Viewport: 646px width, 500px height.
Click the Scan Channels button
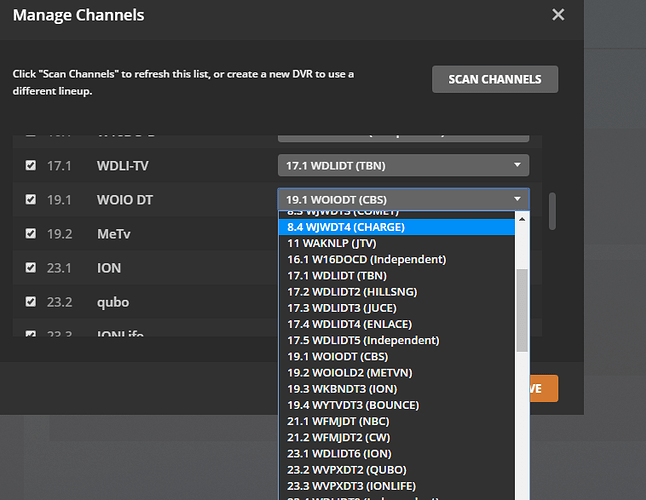[x=495, y=79]
